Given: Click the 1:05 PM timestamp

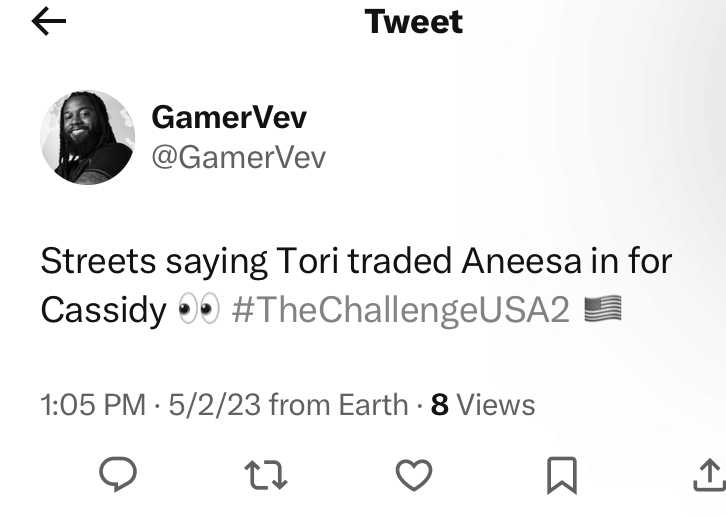Looking at the screenshot, I should click(x=93, y=404).
